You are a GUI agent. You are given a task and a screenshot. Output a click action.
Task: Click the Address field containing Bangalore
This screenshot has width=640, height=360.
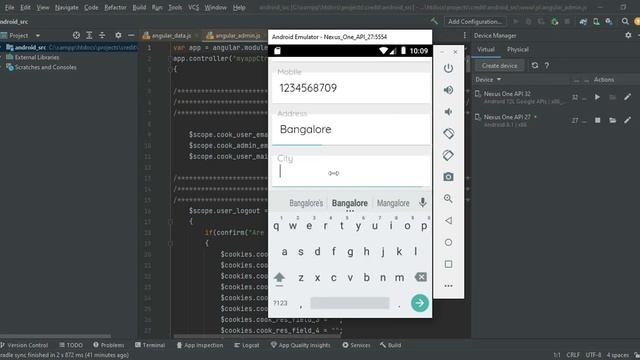point(351,129)
